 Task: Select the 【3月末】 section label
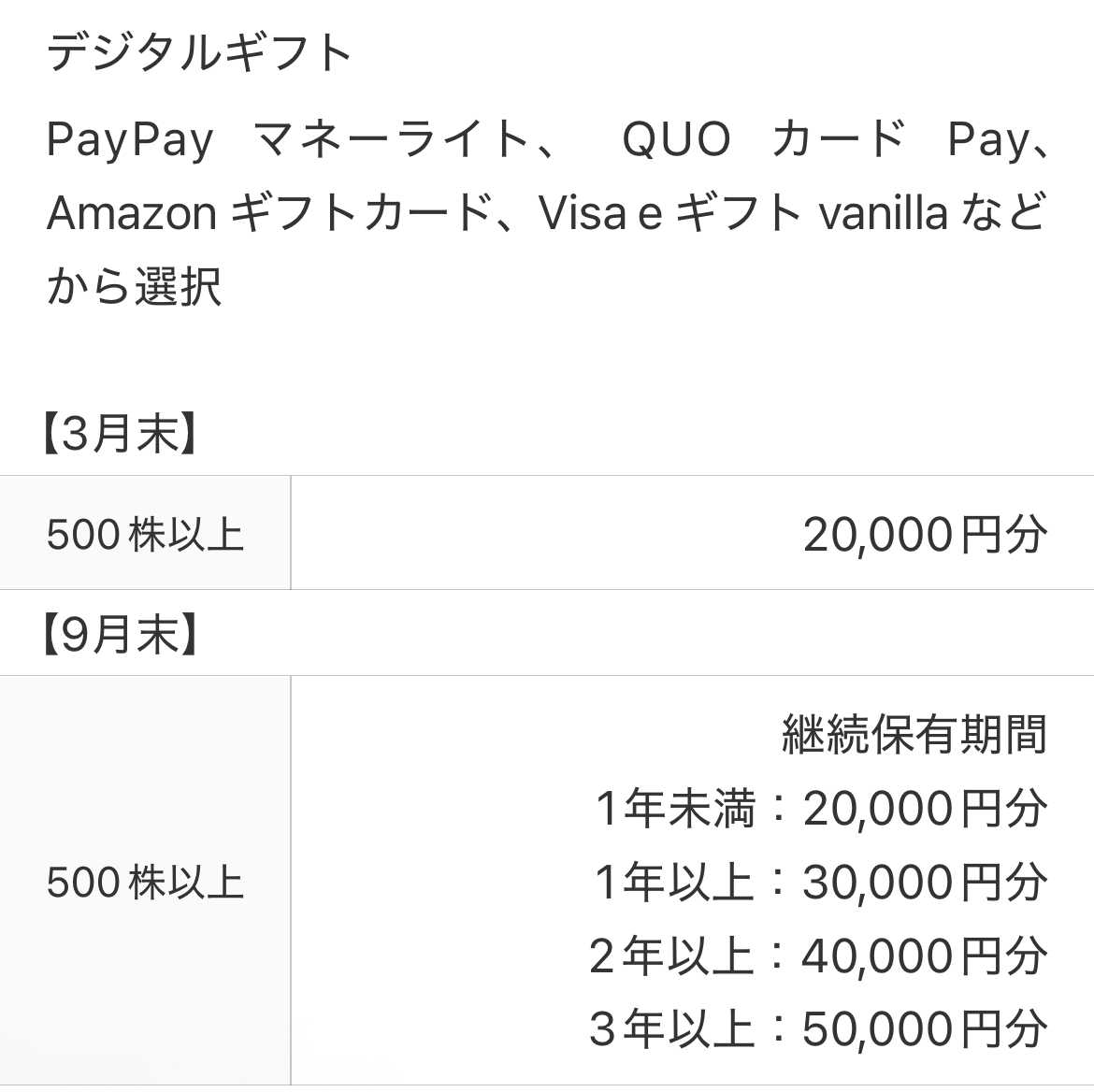(118, 434)
